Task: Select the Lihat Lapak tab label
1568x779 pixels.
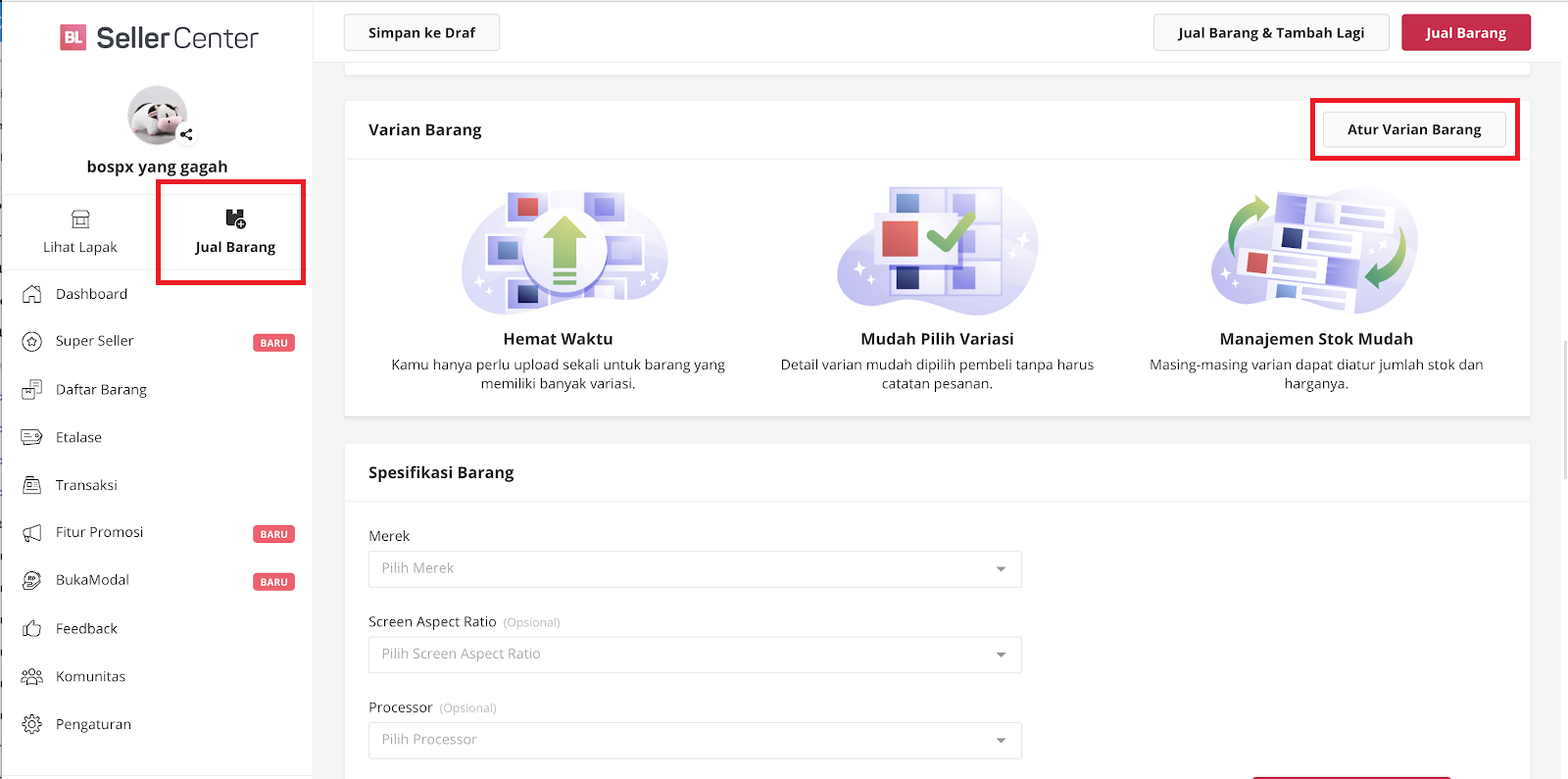Action: (80, 247)
